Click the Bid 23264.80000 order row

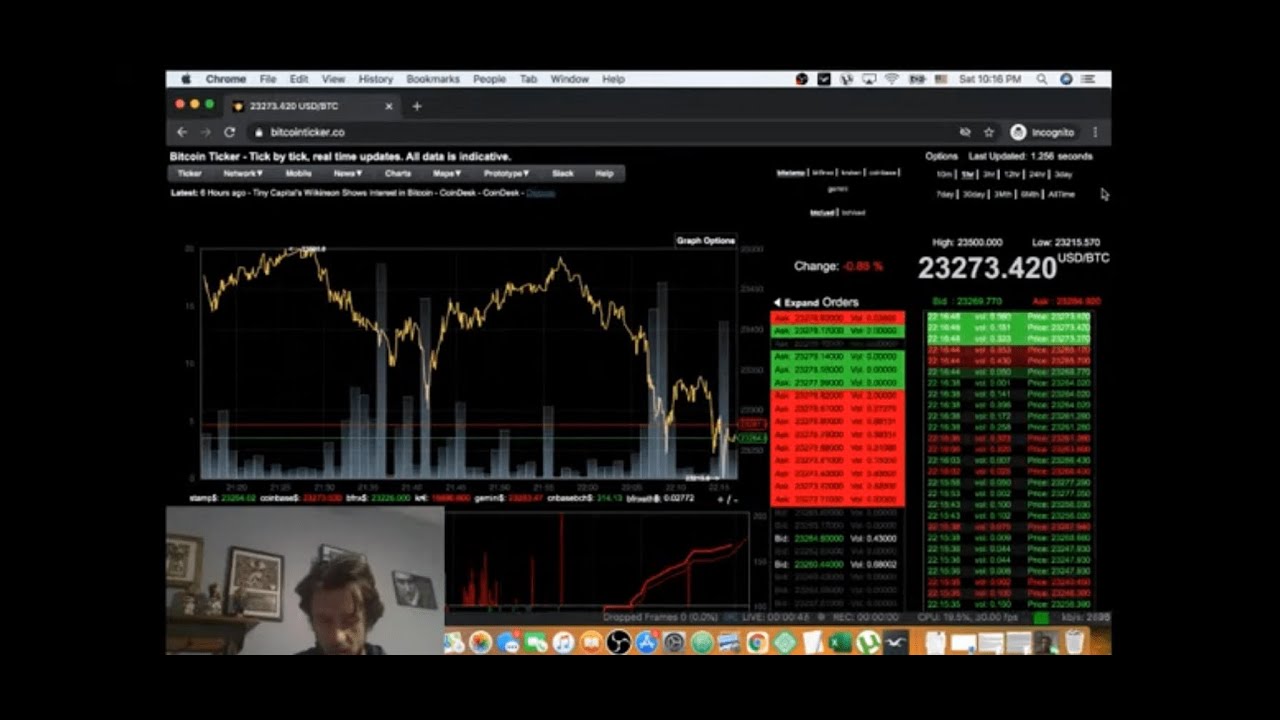pos(837,539)
